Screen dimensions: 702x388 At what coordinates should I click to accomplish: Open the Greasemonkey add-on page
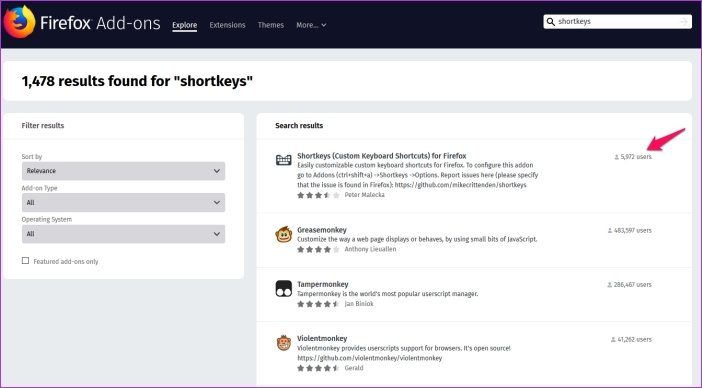coord(322,230)
